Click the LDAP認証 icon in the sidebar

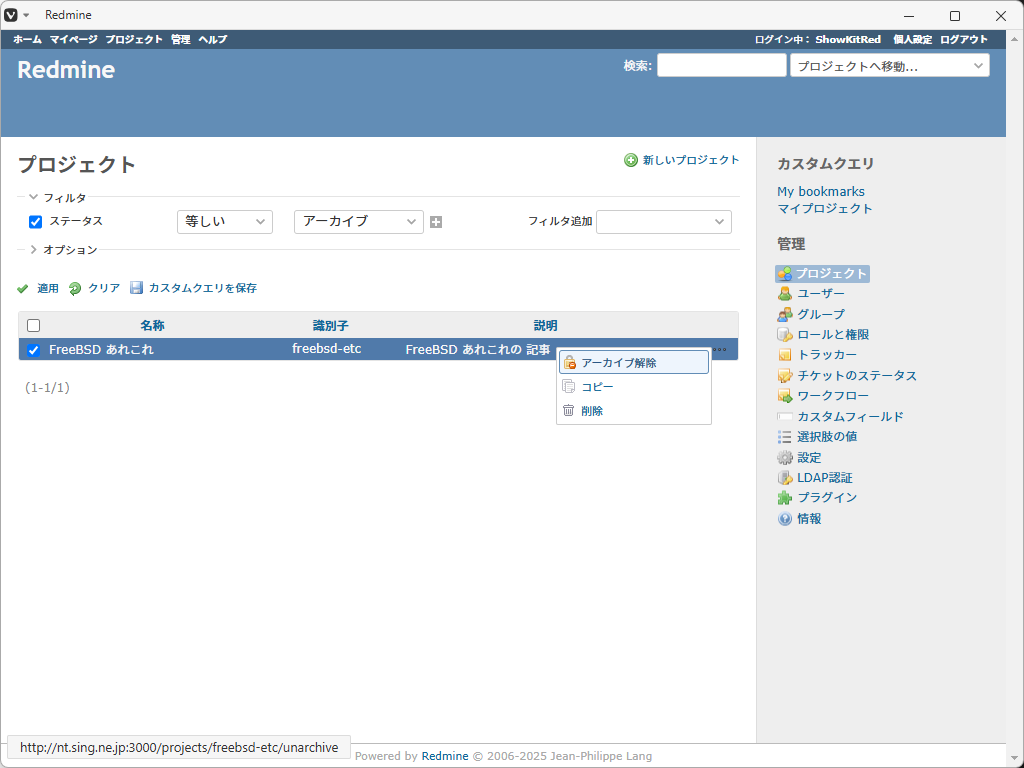click(784, 478)
